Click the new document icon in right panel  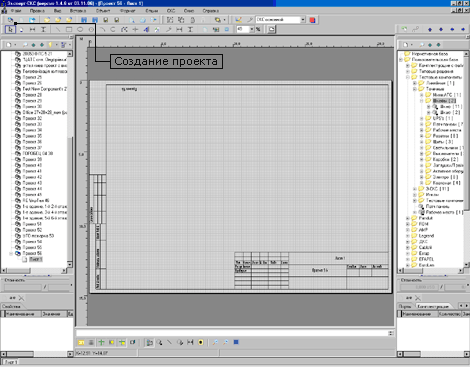[406, 44]
